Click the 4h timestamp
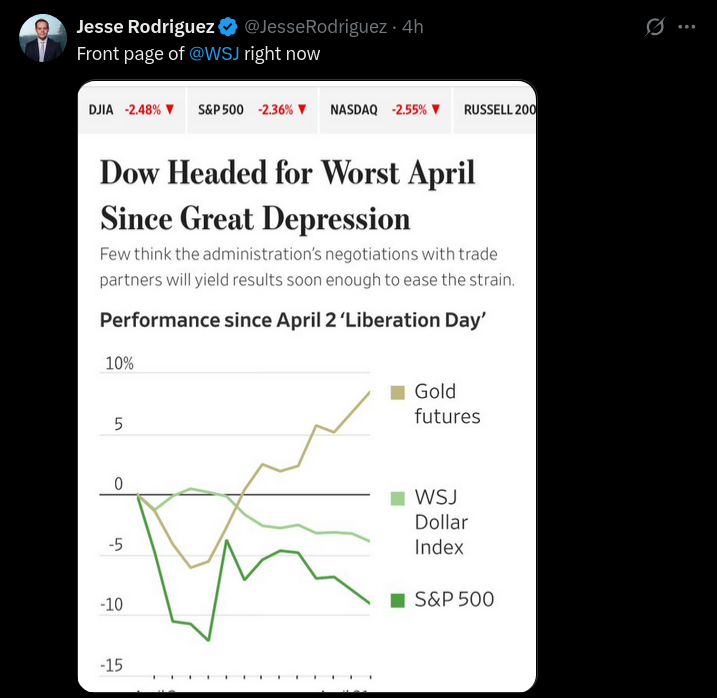 coord(412,27)
